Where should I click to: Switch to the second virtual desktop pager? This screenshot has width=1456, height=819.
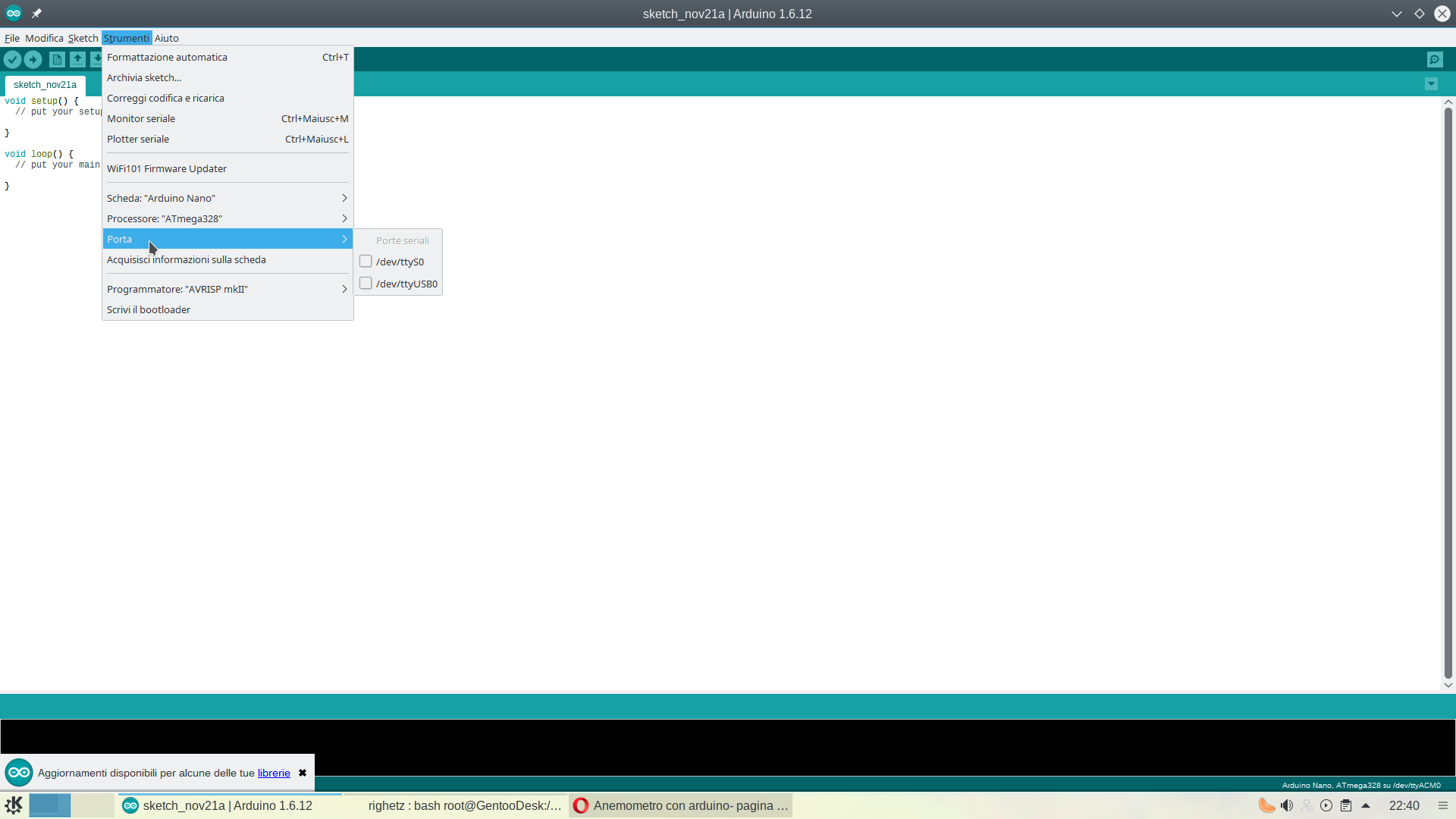[93, 805]
